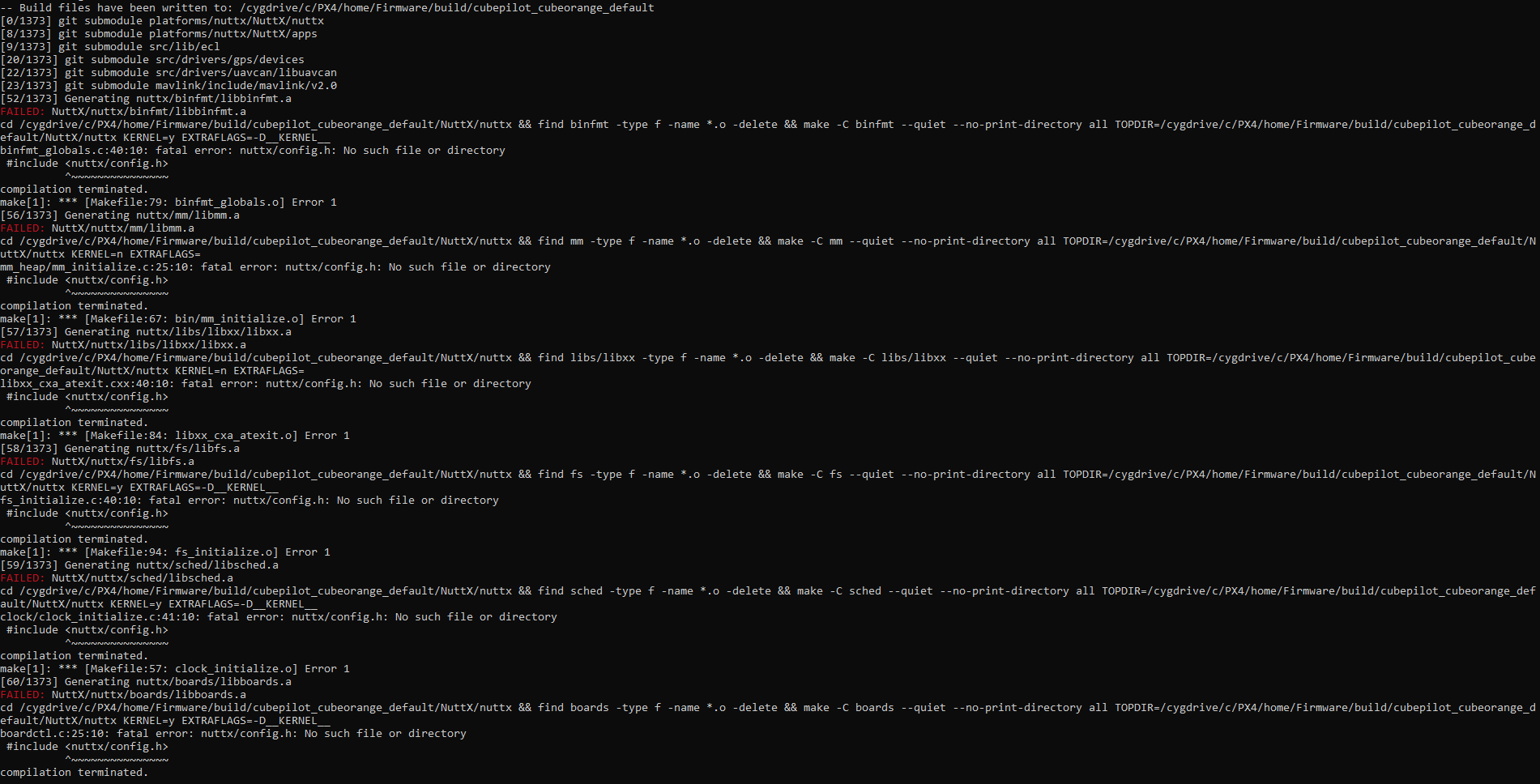
Task: Click "FAILED: NuttX/nuttx/fs/libfs.a" line
Action: (x=97, y=461)
